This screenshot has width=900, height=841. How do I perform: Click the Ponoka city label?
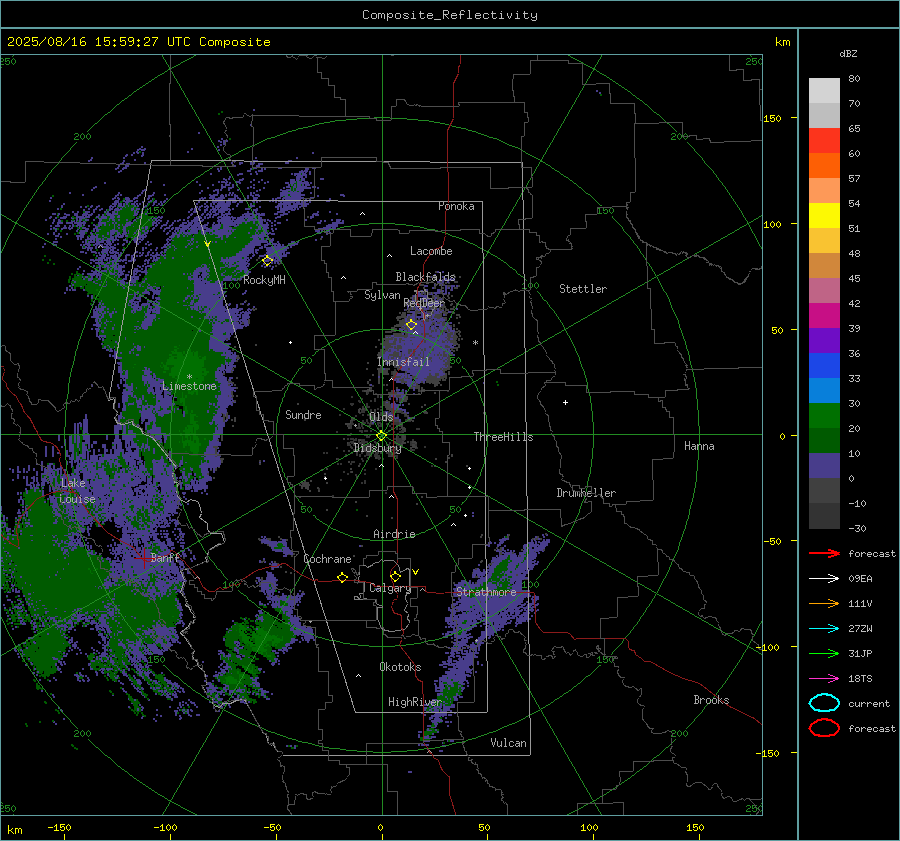456,206
